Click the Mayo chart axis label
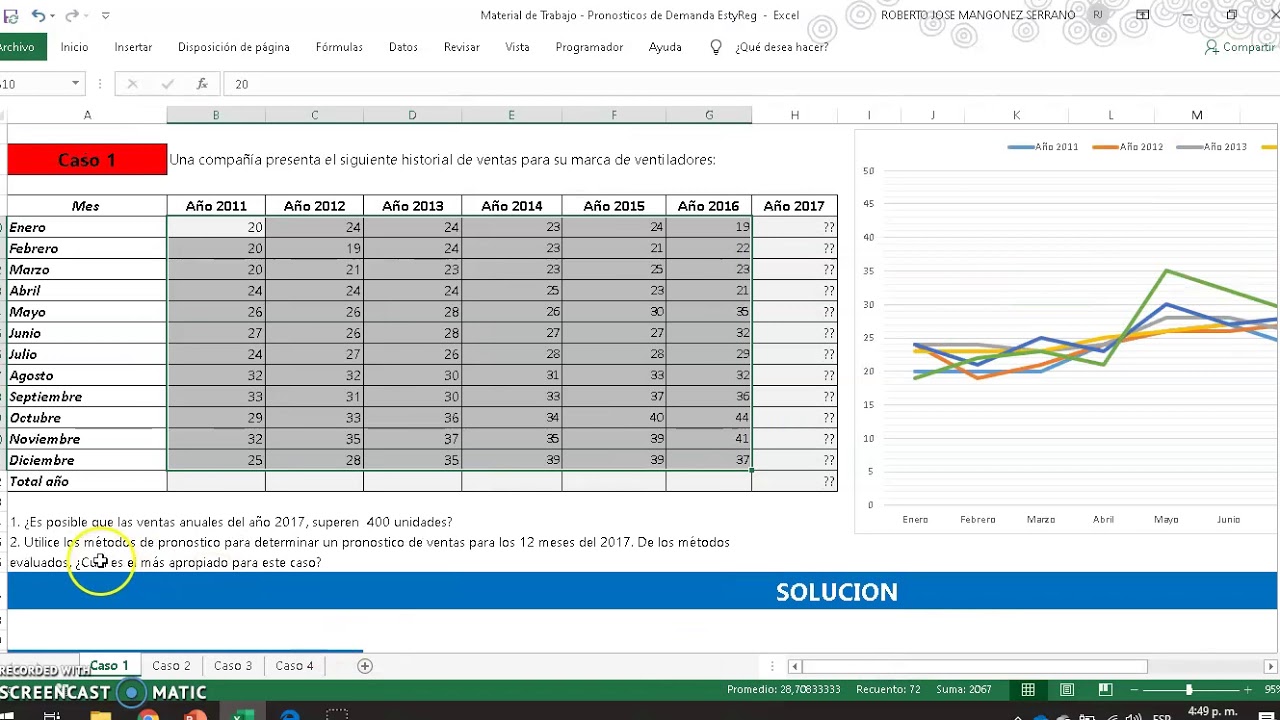The height and width of the screenshot is (720, 1280). tap(1166, 519)
